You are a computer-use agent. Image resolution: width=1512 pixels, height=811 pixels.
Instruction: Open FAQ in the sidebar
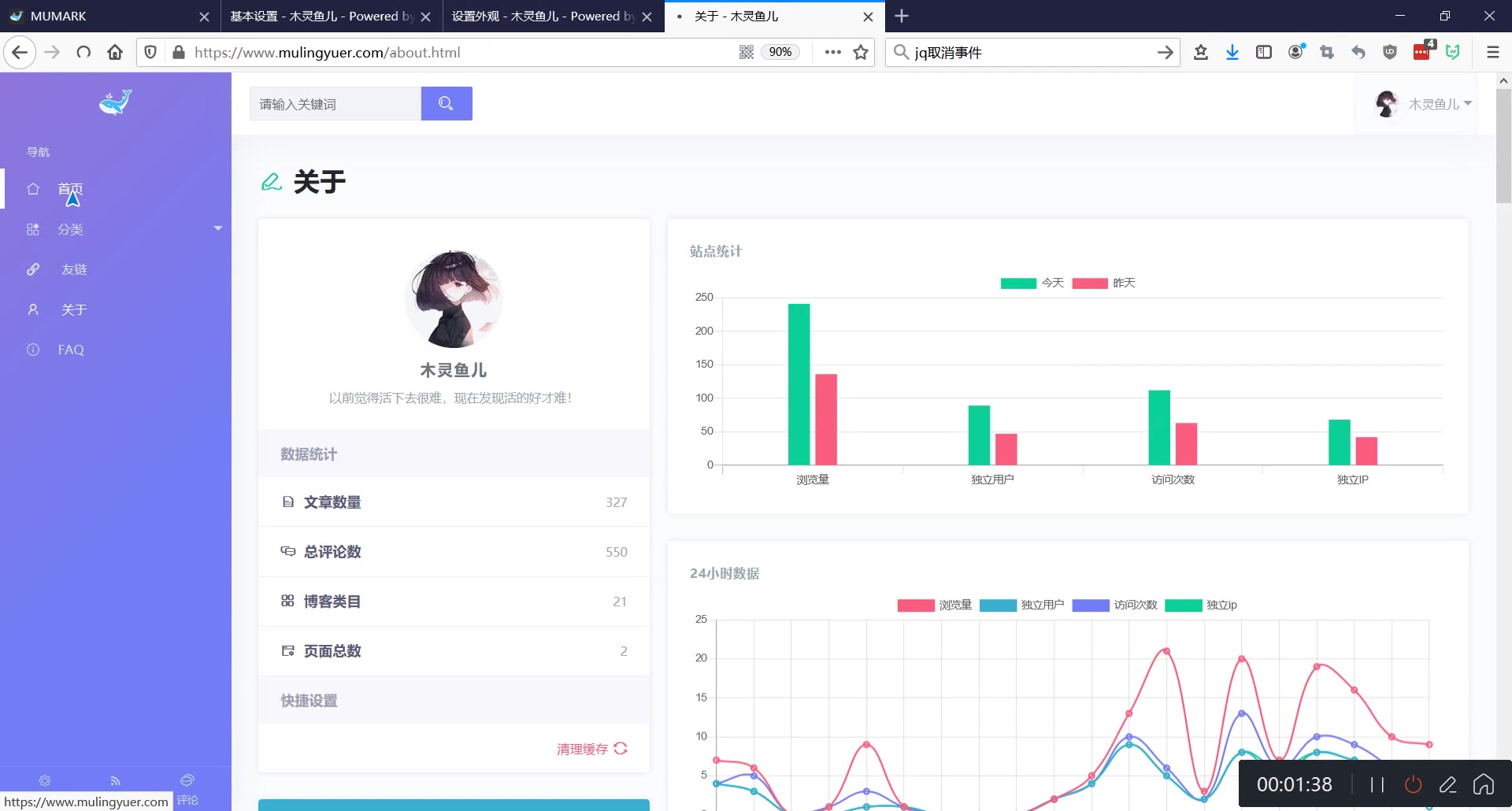coord(71,350)
